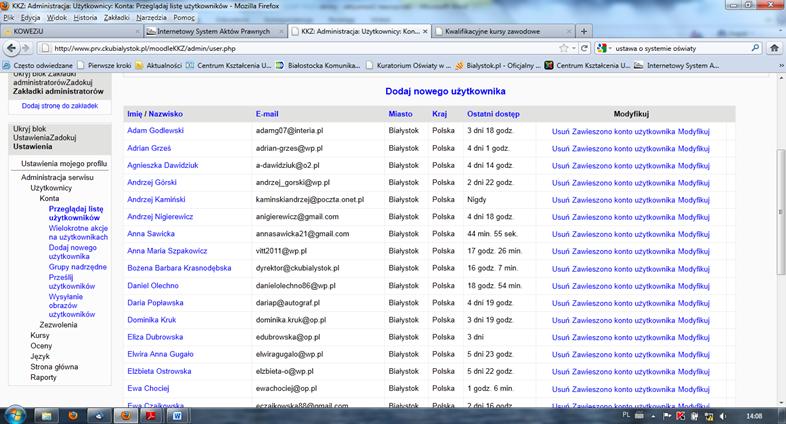
Task: Open the Firefox home page icon
Action: (x=774, y=48)
